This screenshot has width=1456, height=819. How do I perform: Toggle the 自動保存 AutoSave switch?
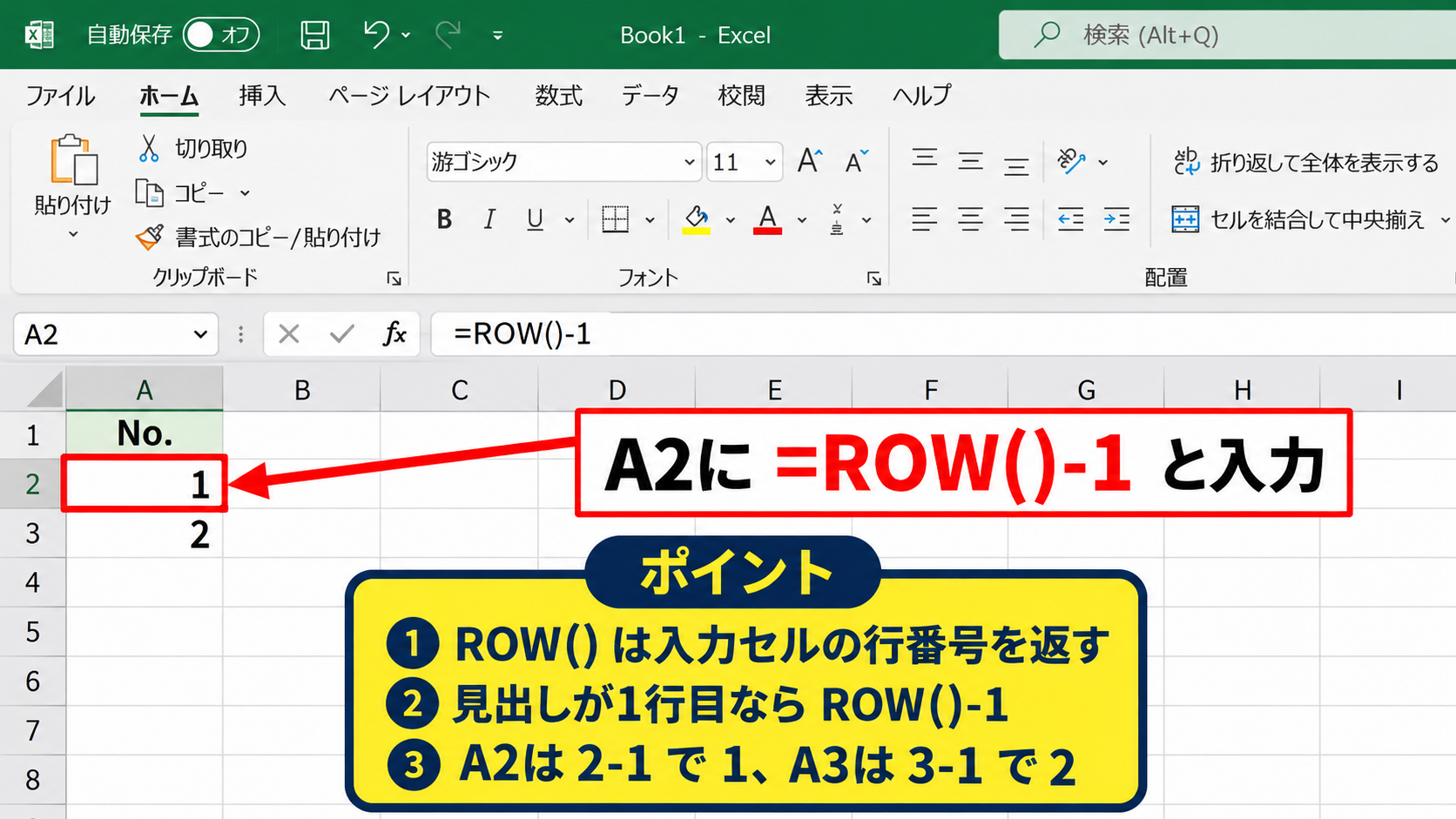point(221,35)
